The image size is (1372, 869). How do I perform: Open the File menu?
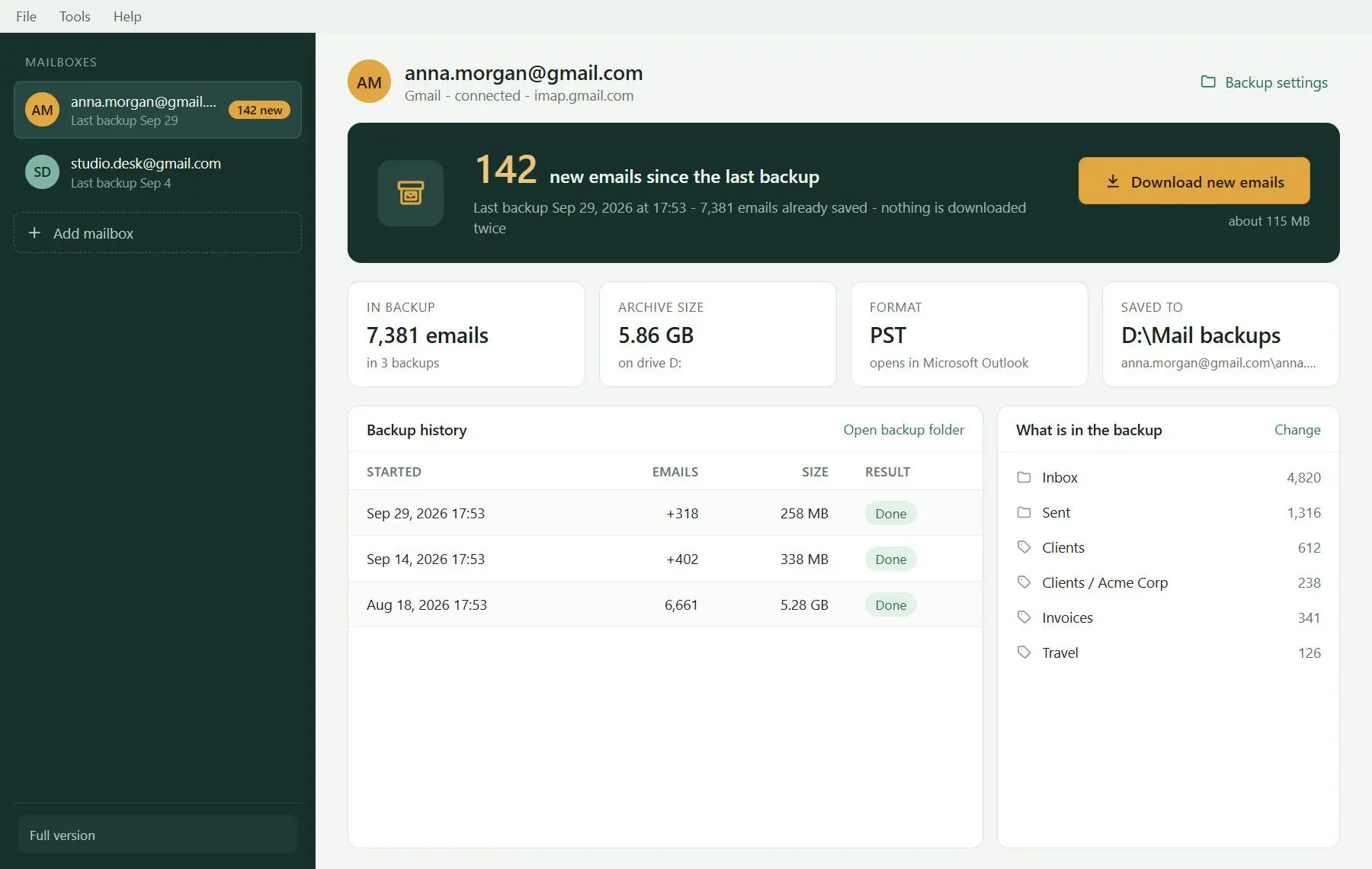point(26,16)
